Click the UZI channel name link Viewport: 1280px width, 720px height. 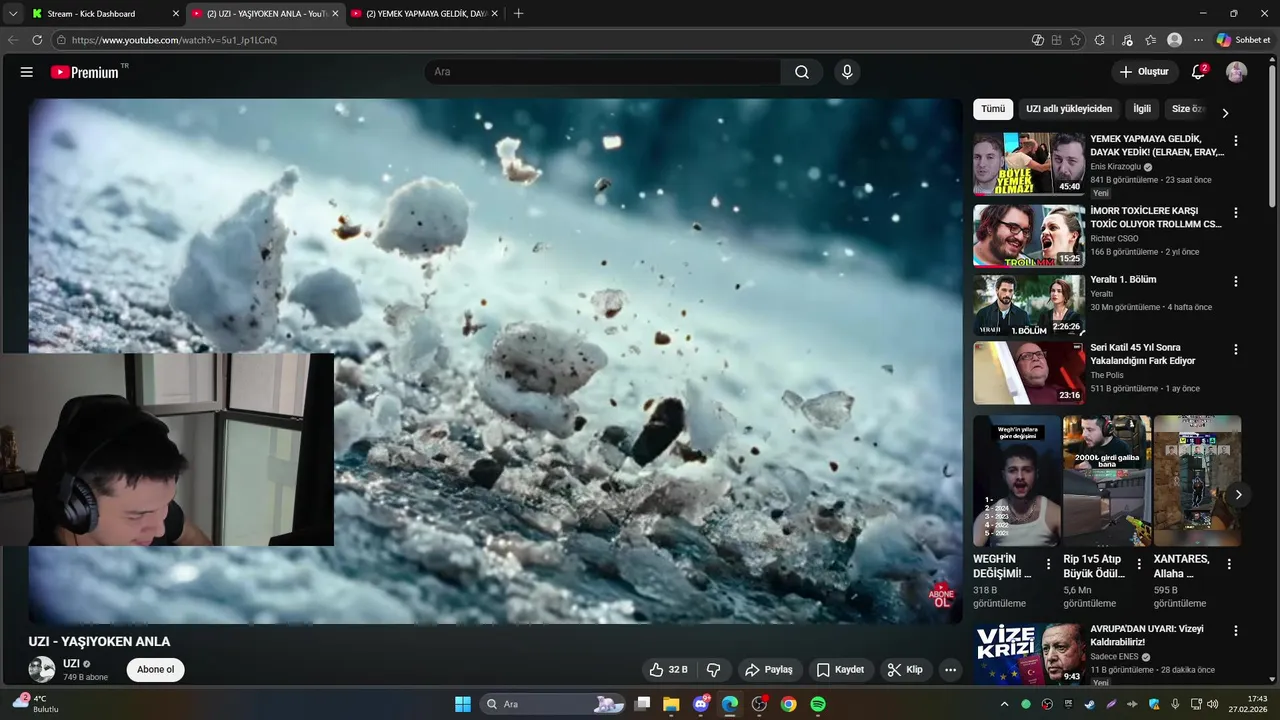click(x=72, y=664)
